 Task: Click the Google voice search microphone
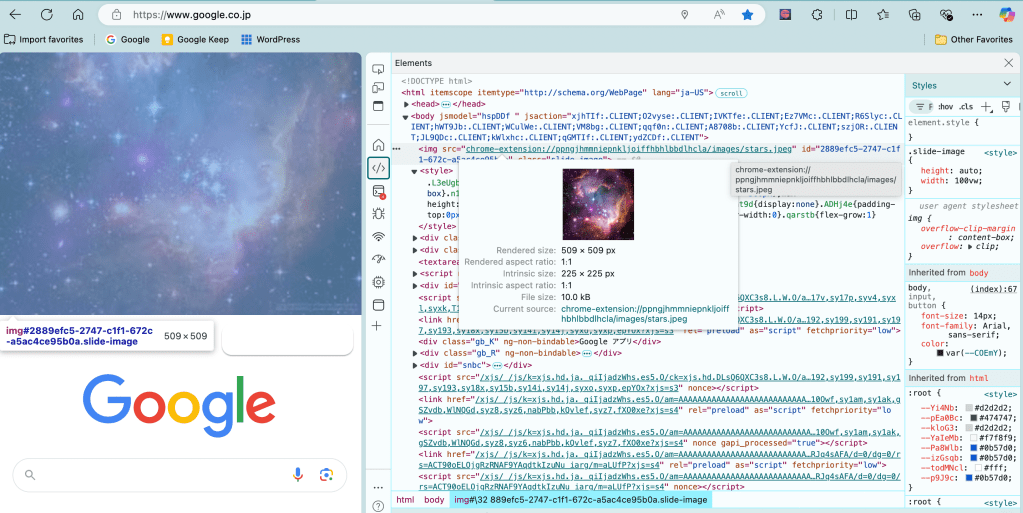click(x=298, y=475)
